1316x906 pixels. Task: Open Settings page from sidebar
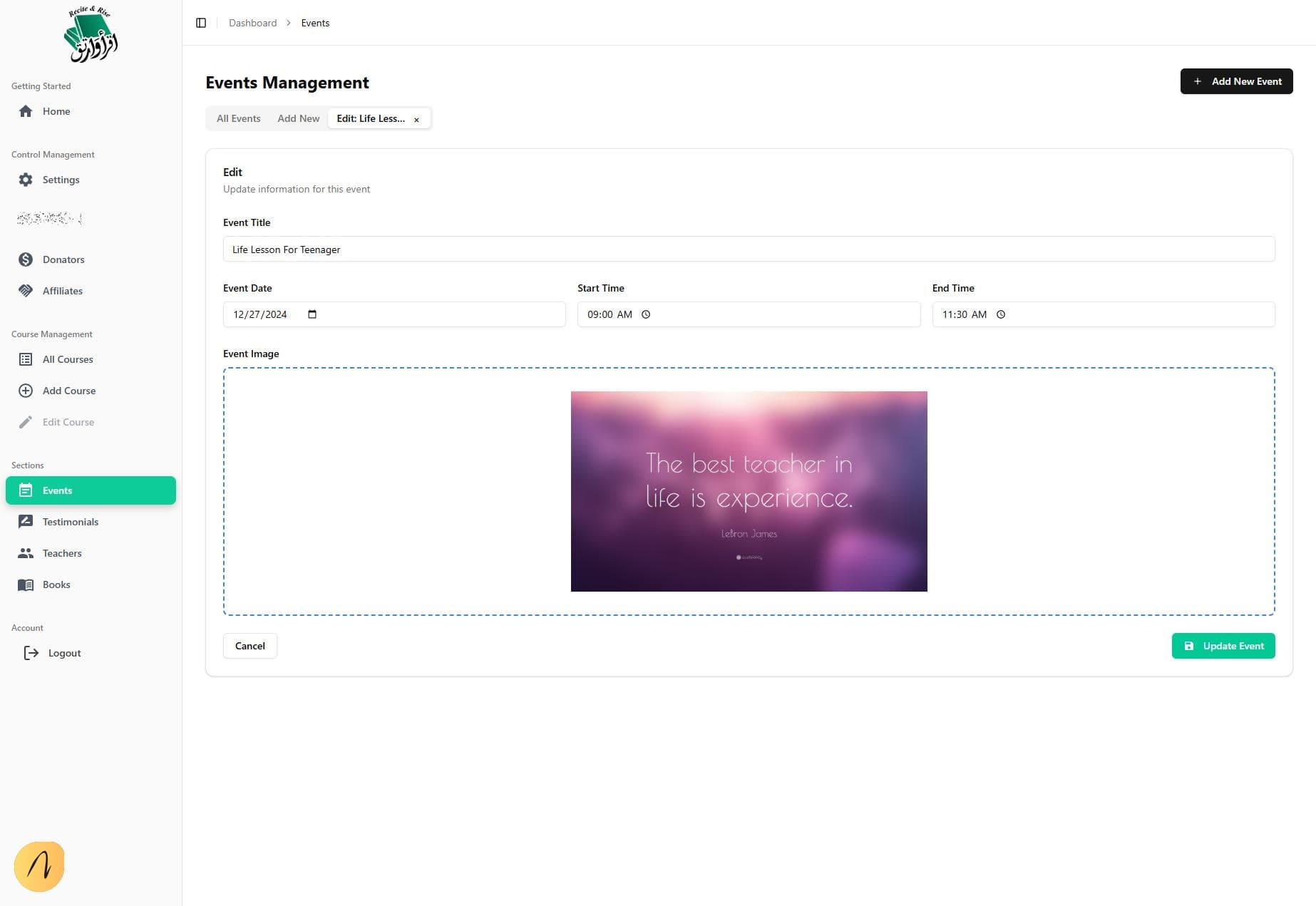tap(91, 180)
